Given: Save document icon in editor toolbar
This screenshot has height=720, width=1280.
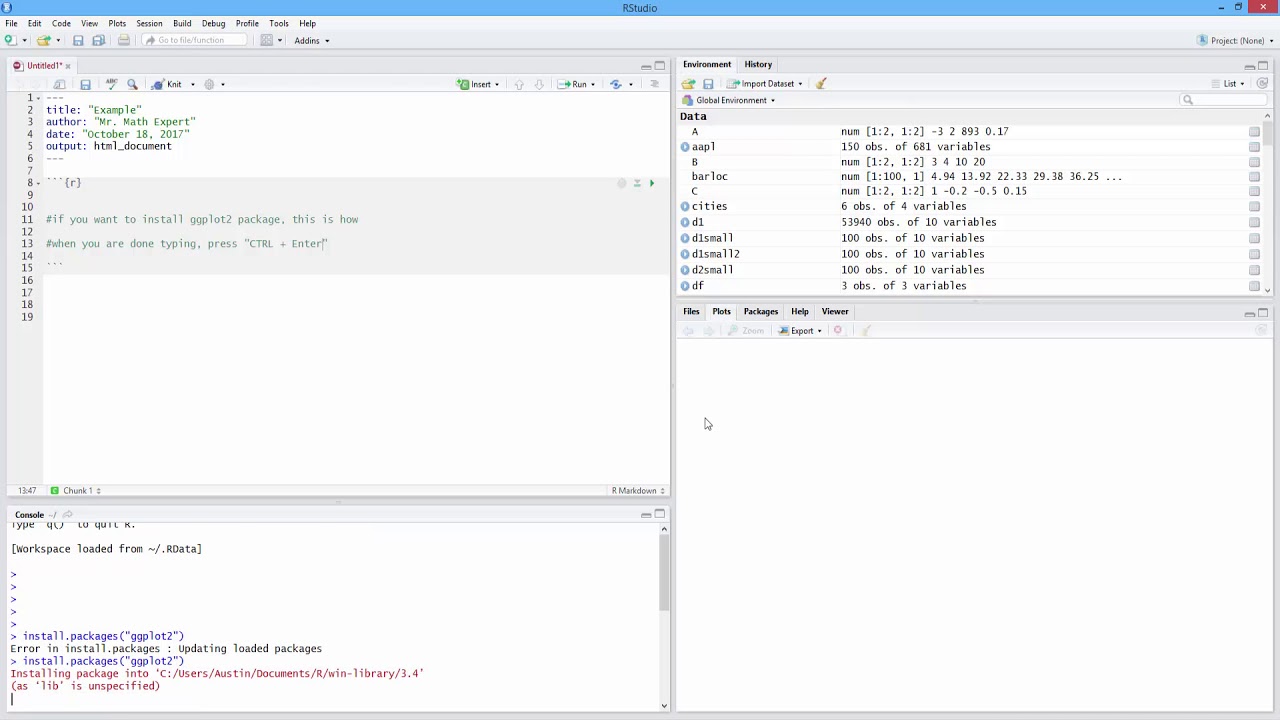Looking at the screenshot, I should click(85, 84).
